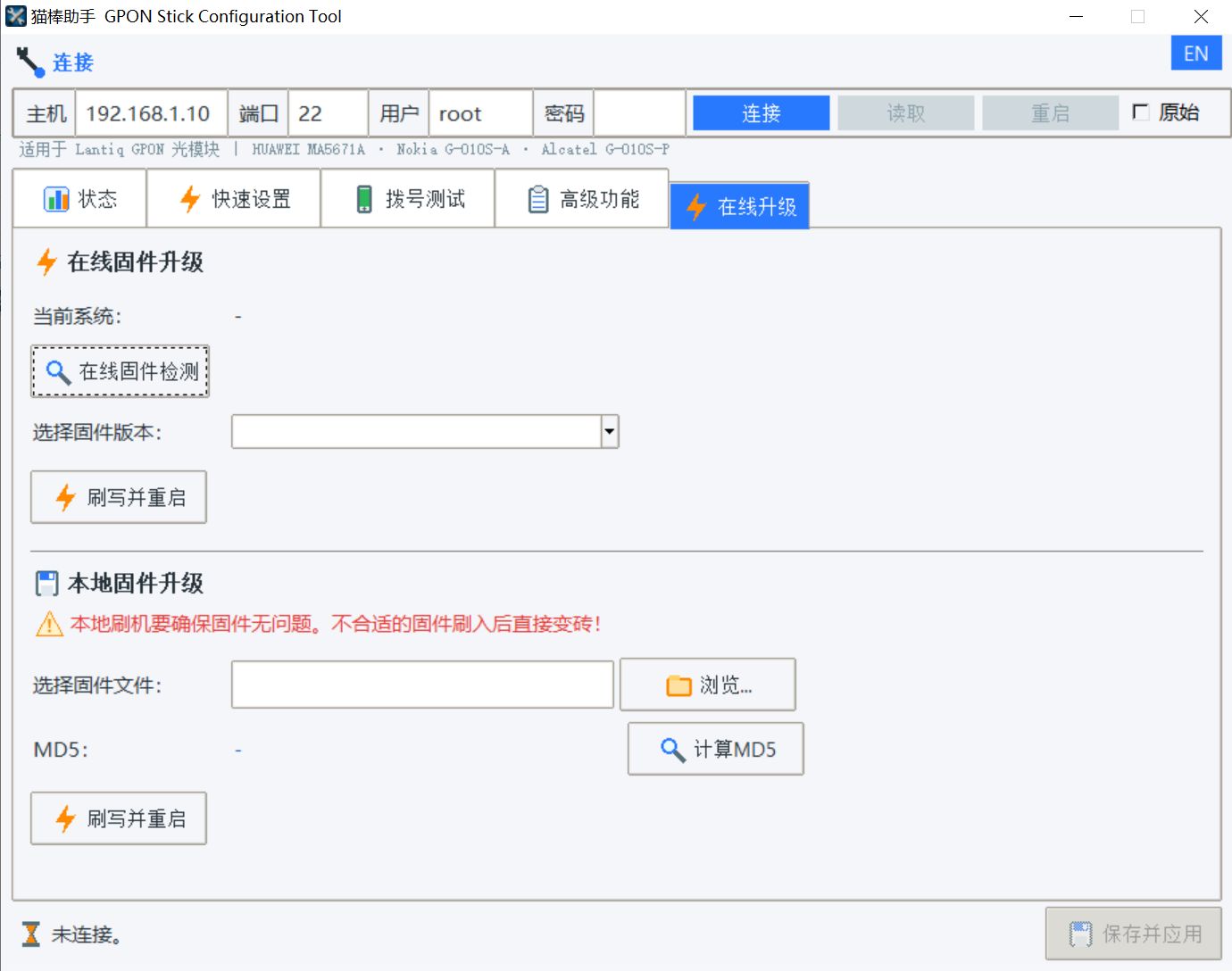
Task: Select the 在线升级 tab
Action: (x=740, y=206)
